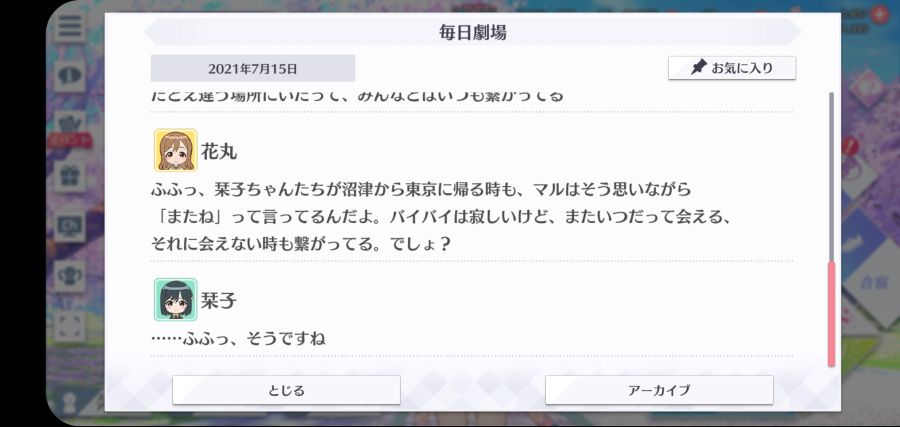900x427 pixels.
Task: Toggle the fullscreen corners icon
Action: point(71,326)
